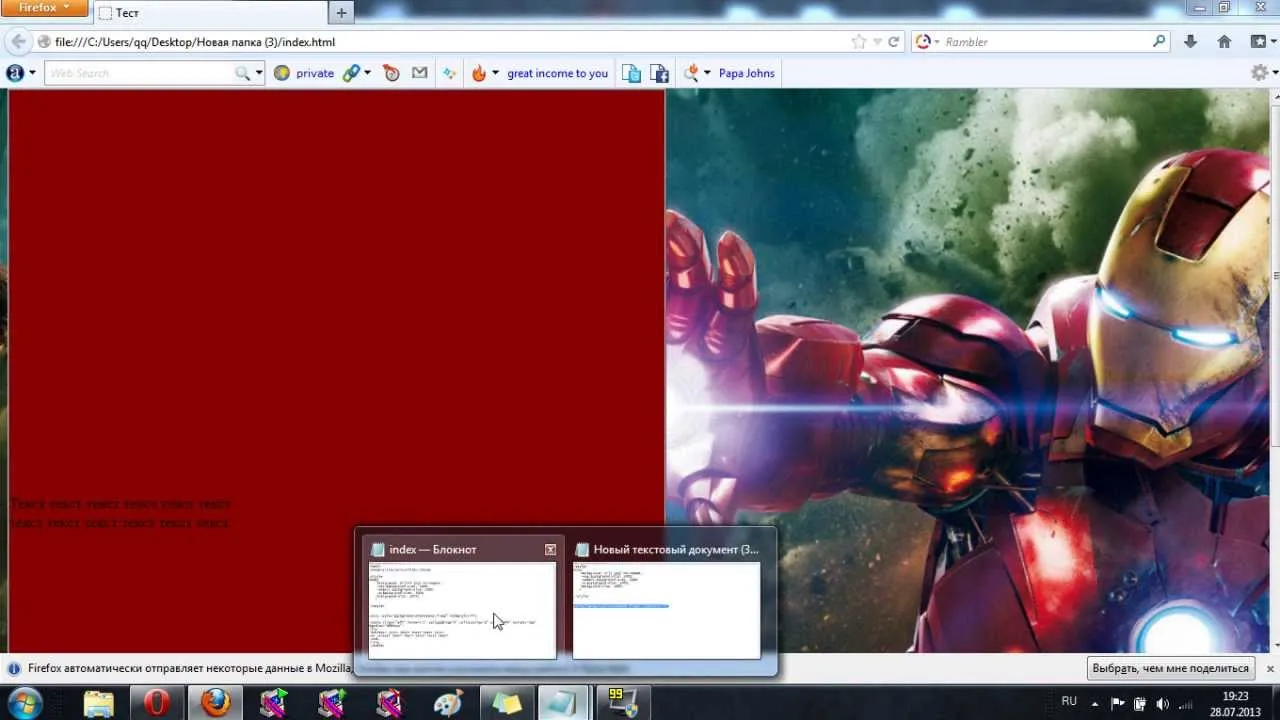Open Opera from the taskbar
The image size is (1280, 720).
[156, 703]
